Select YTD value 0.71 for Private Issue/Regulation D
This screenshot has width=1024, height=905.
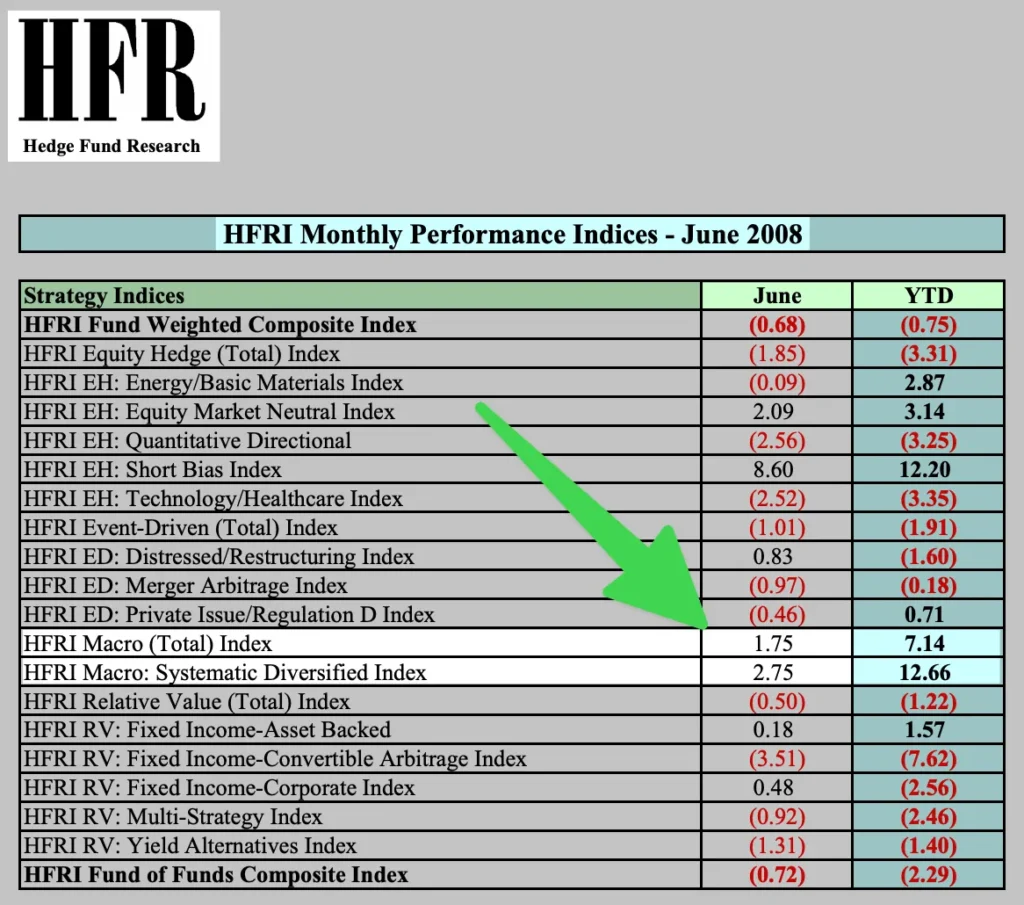tap(925, 614)
